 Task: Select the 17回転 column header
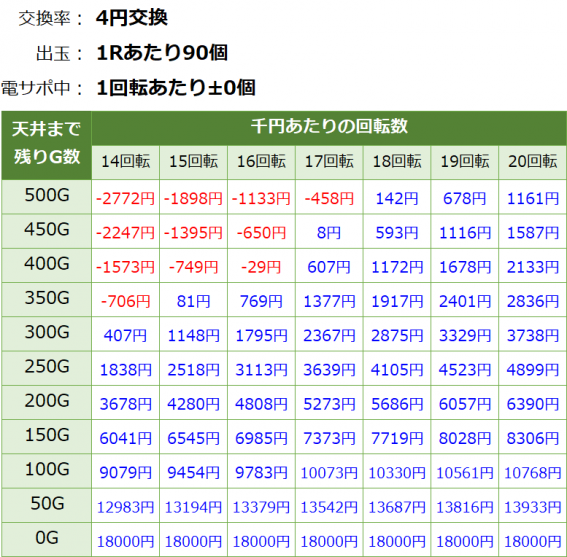[329, 162]
